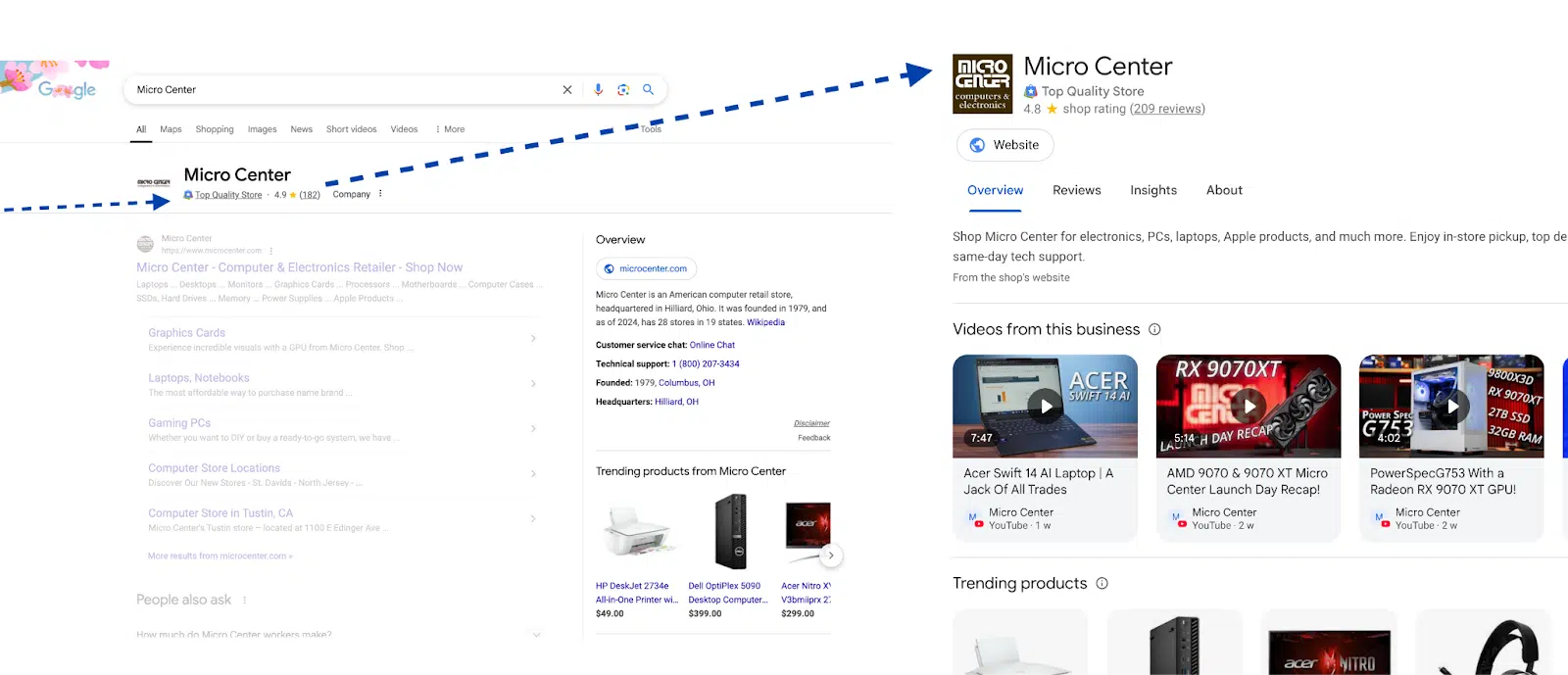This screenshot has height=675, width=1568.
Task: Open the Online Chat customer service link
Action: coord(712,345)
